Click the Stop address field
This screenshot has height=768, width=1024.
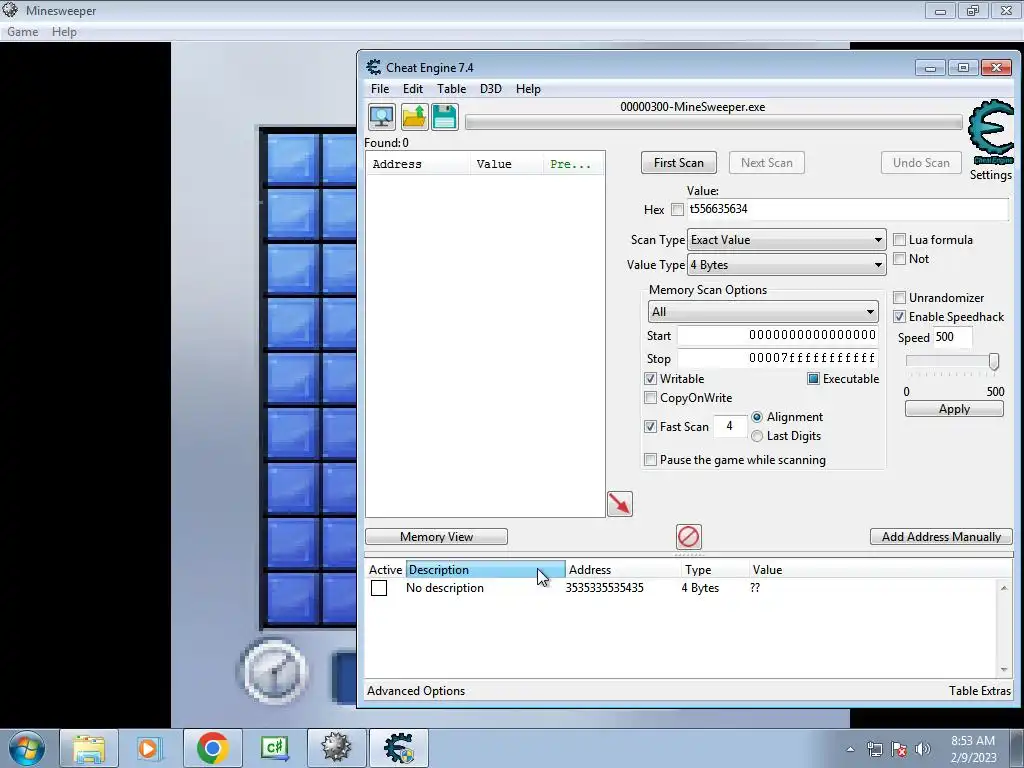[x=778, y=358]
